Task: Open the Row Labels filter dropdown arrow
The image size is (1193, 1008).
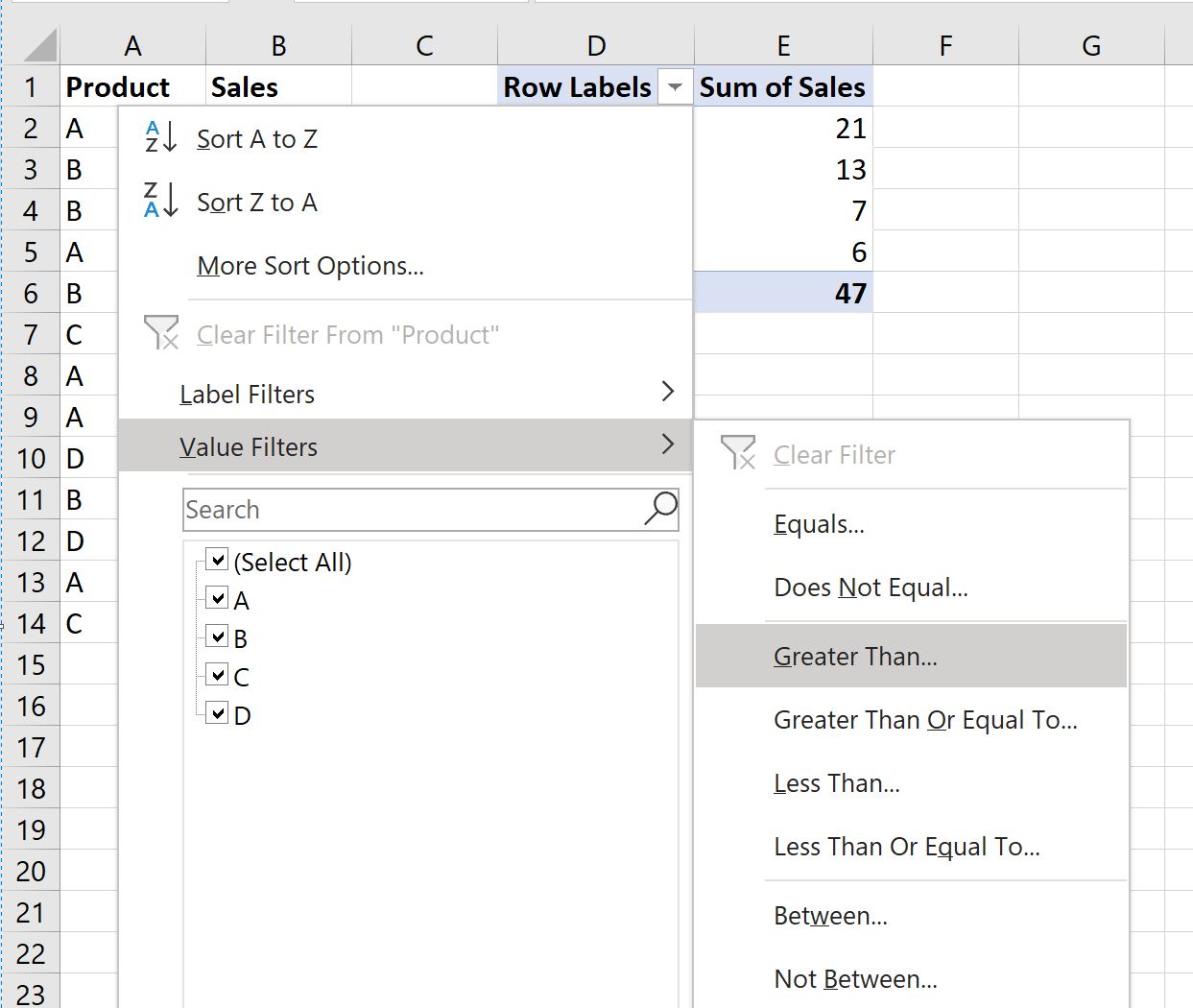Action: pos(675,87)
